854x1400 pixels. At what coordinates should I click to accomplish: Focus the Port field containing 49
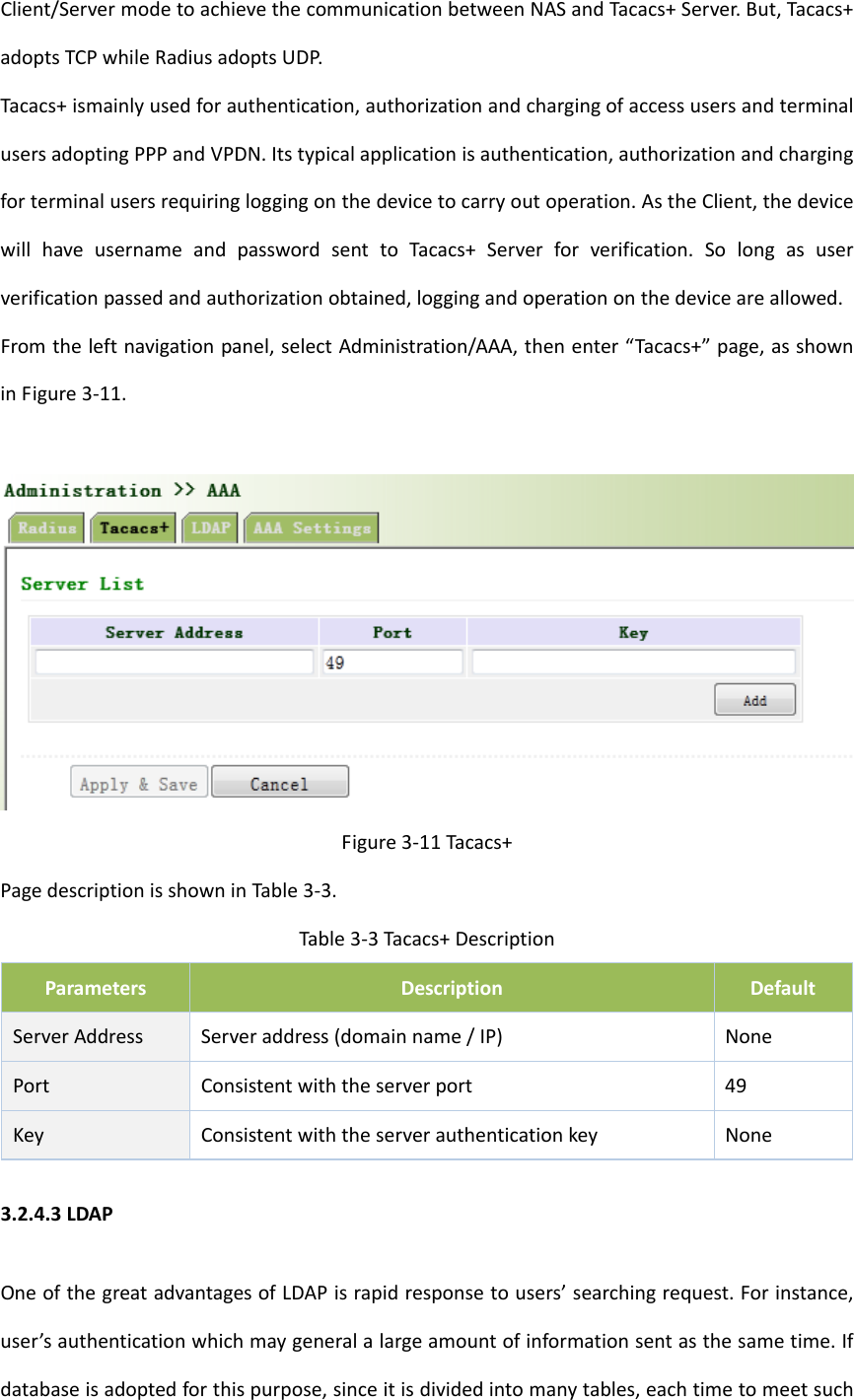(392, 663)
